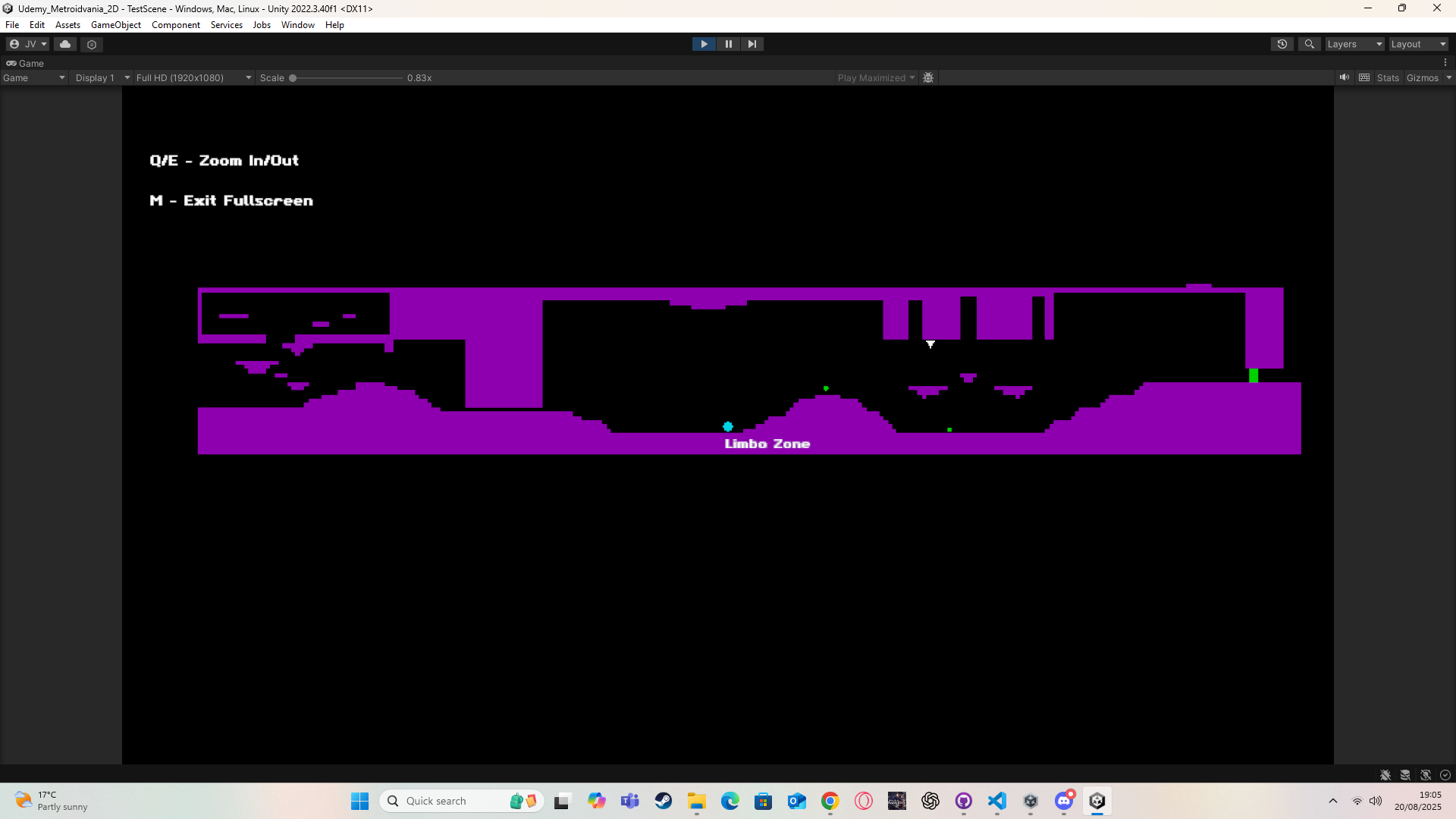Open Outlook from taskbar

797,801
